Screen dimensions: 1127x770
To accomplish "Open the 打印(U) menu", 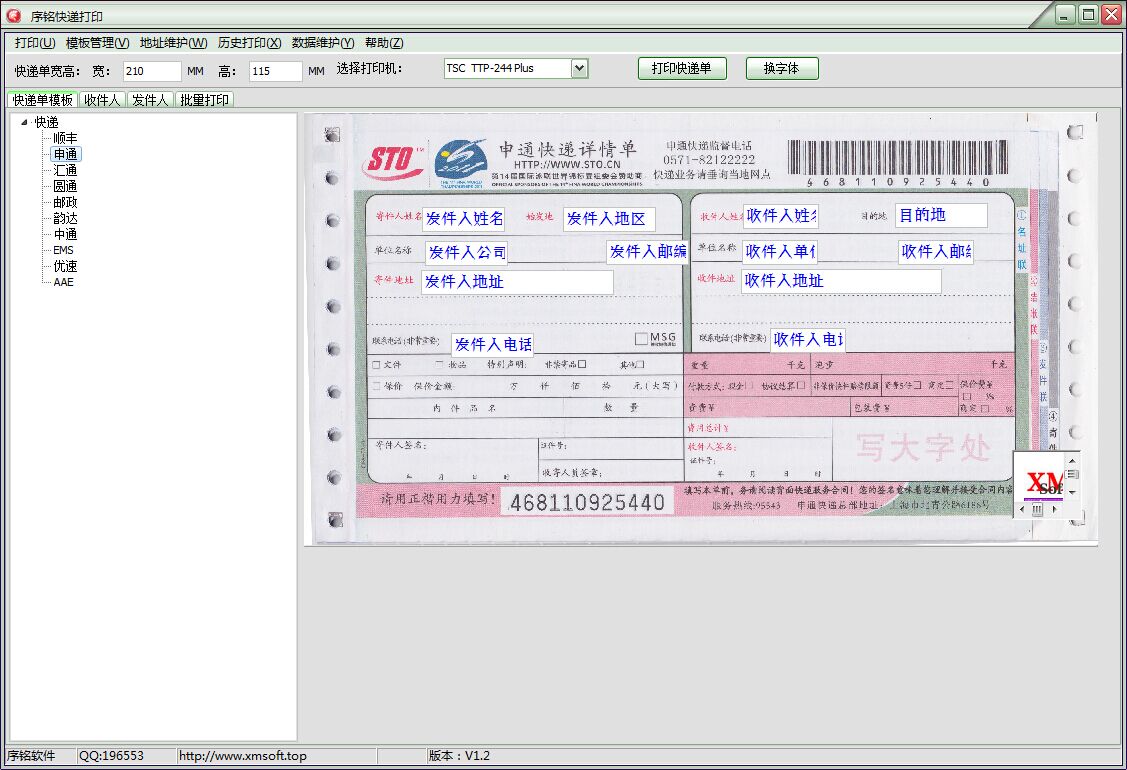I will (x=34, y=43).
